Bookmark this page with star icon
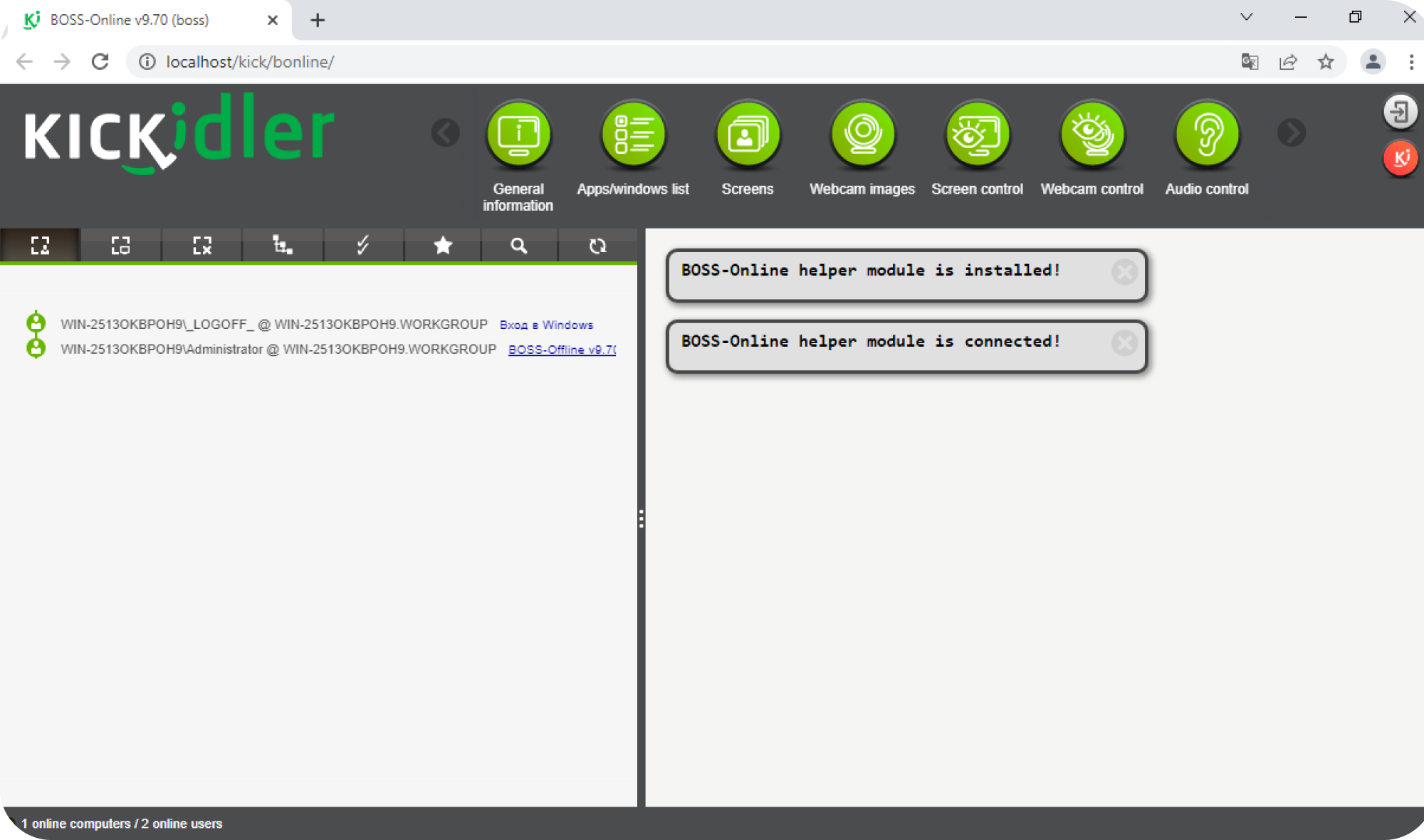 (x=1326, y=62)
